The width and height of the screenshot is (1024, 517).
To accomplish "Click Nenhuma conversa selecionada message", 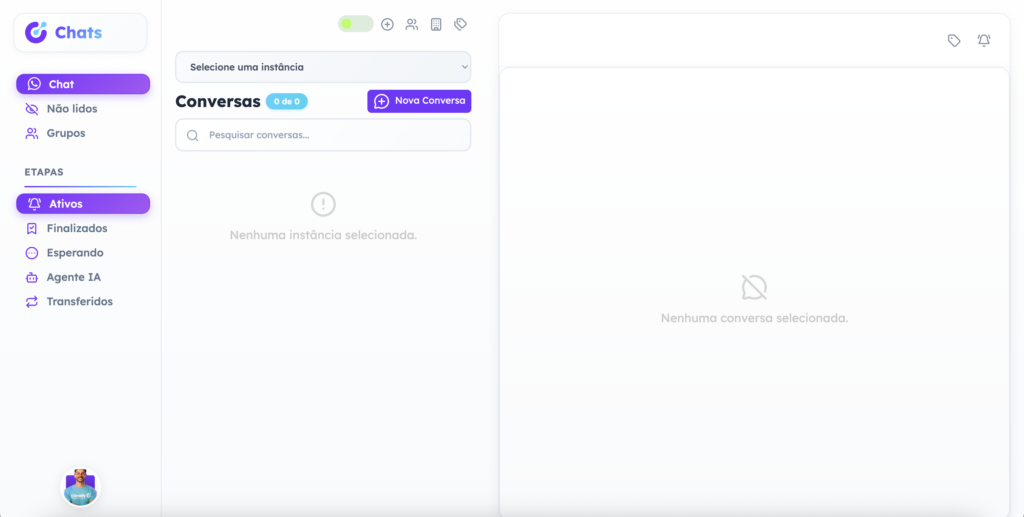I will tap(754, 319).
